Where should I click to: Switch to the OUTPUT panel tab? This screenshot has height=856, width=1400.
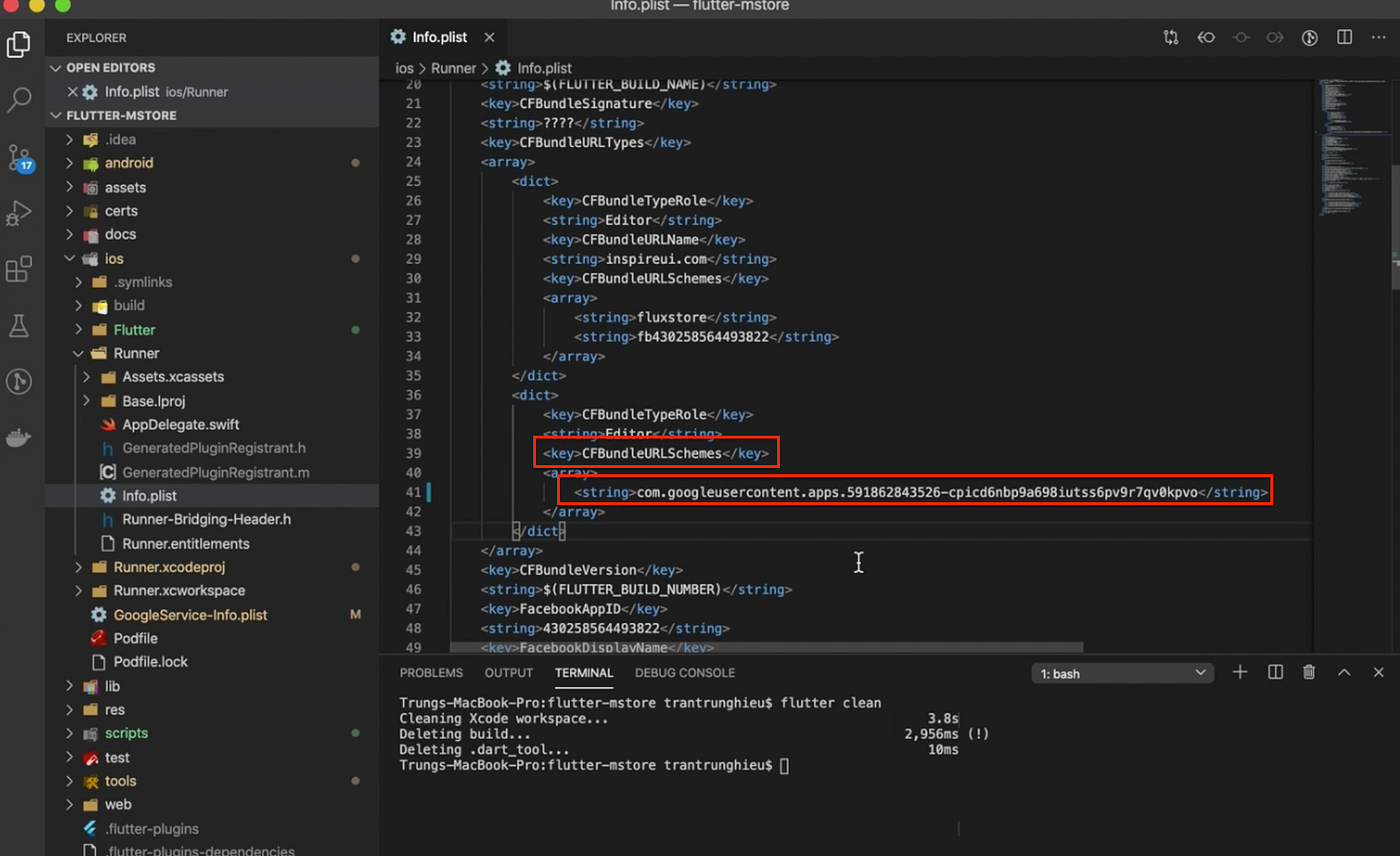[509, 673]
